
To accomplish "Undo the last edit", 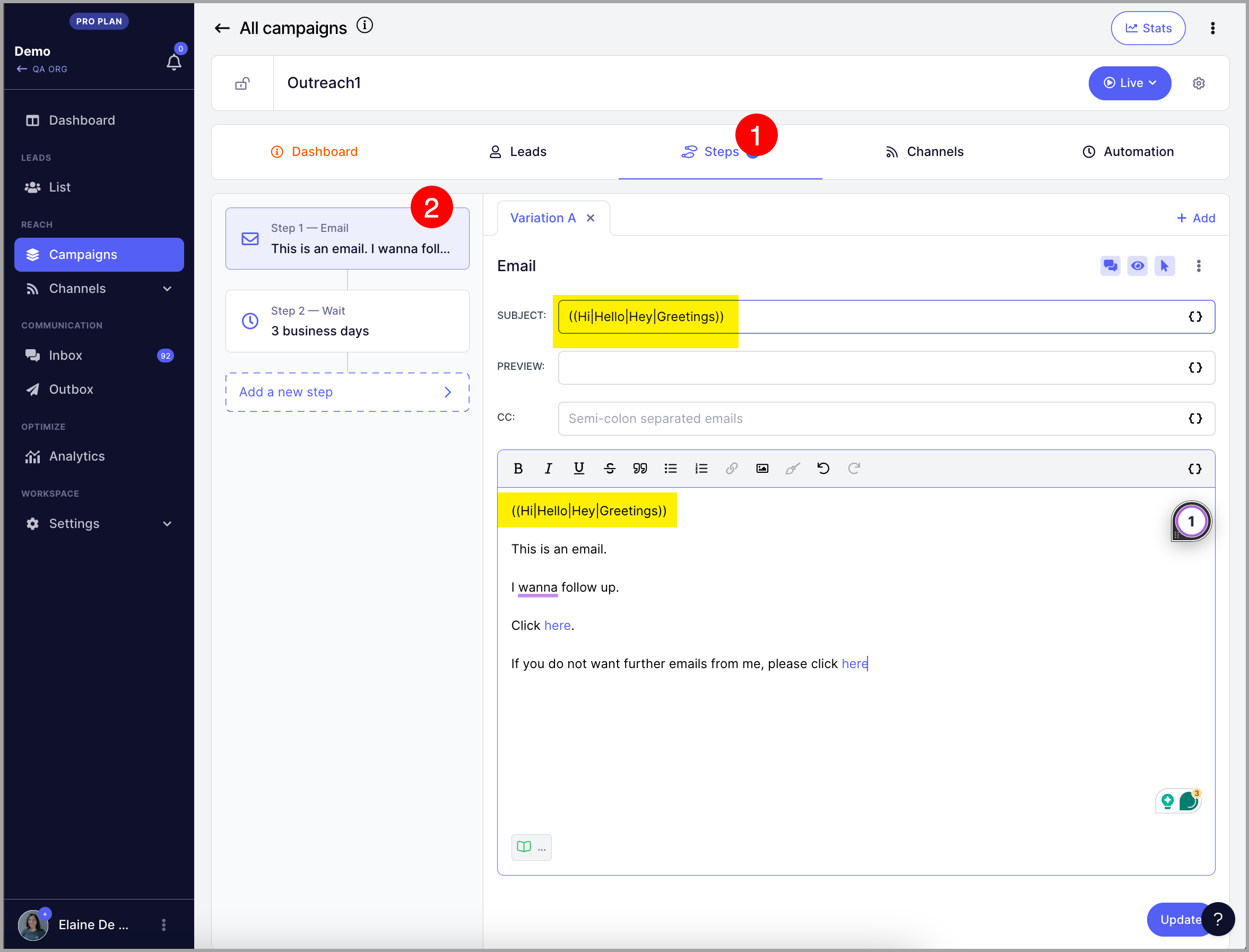I will click(x=823, y=469).
